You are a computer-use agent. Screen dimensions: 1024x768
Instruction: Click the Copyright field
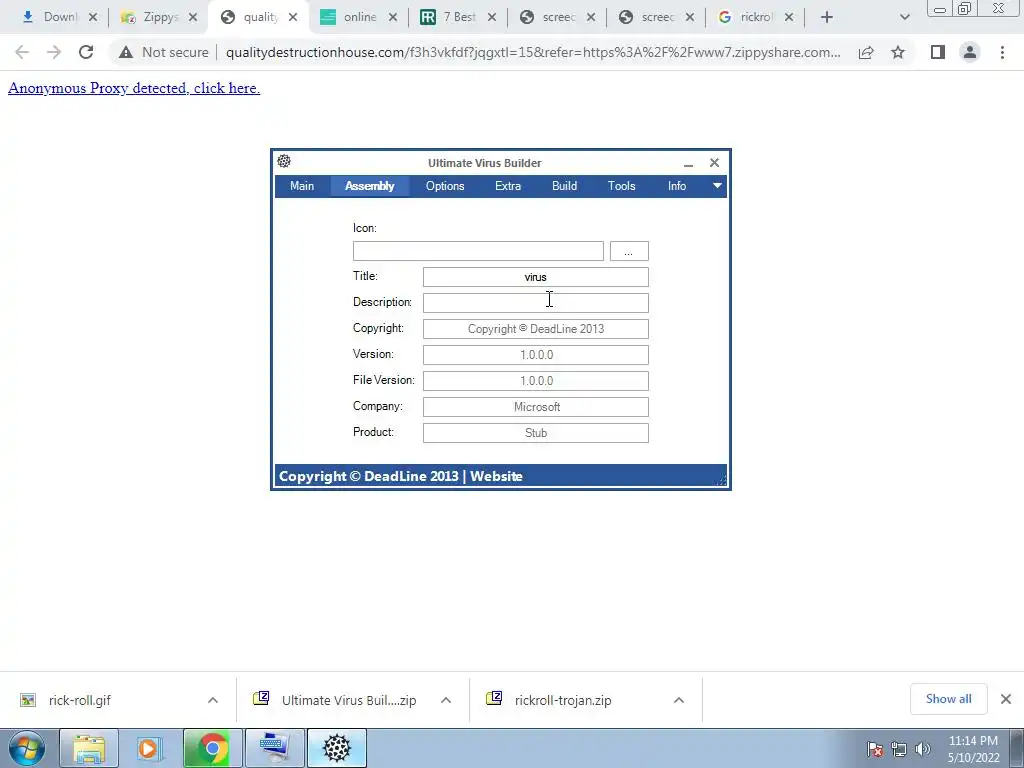(x=536, y=328)
